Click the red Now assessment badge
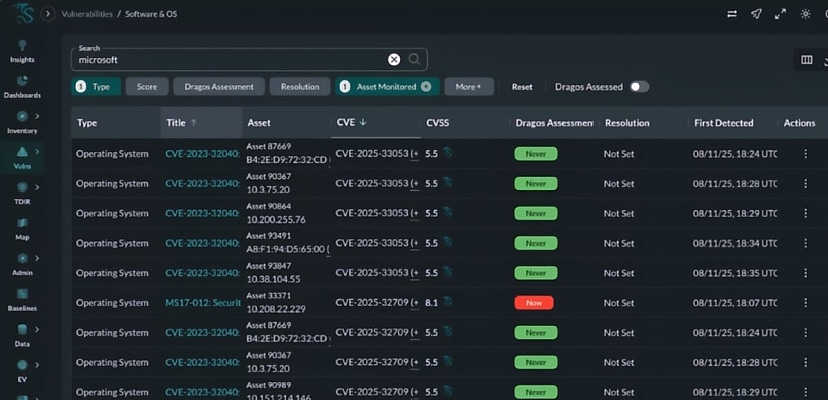 (534, 303)
